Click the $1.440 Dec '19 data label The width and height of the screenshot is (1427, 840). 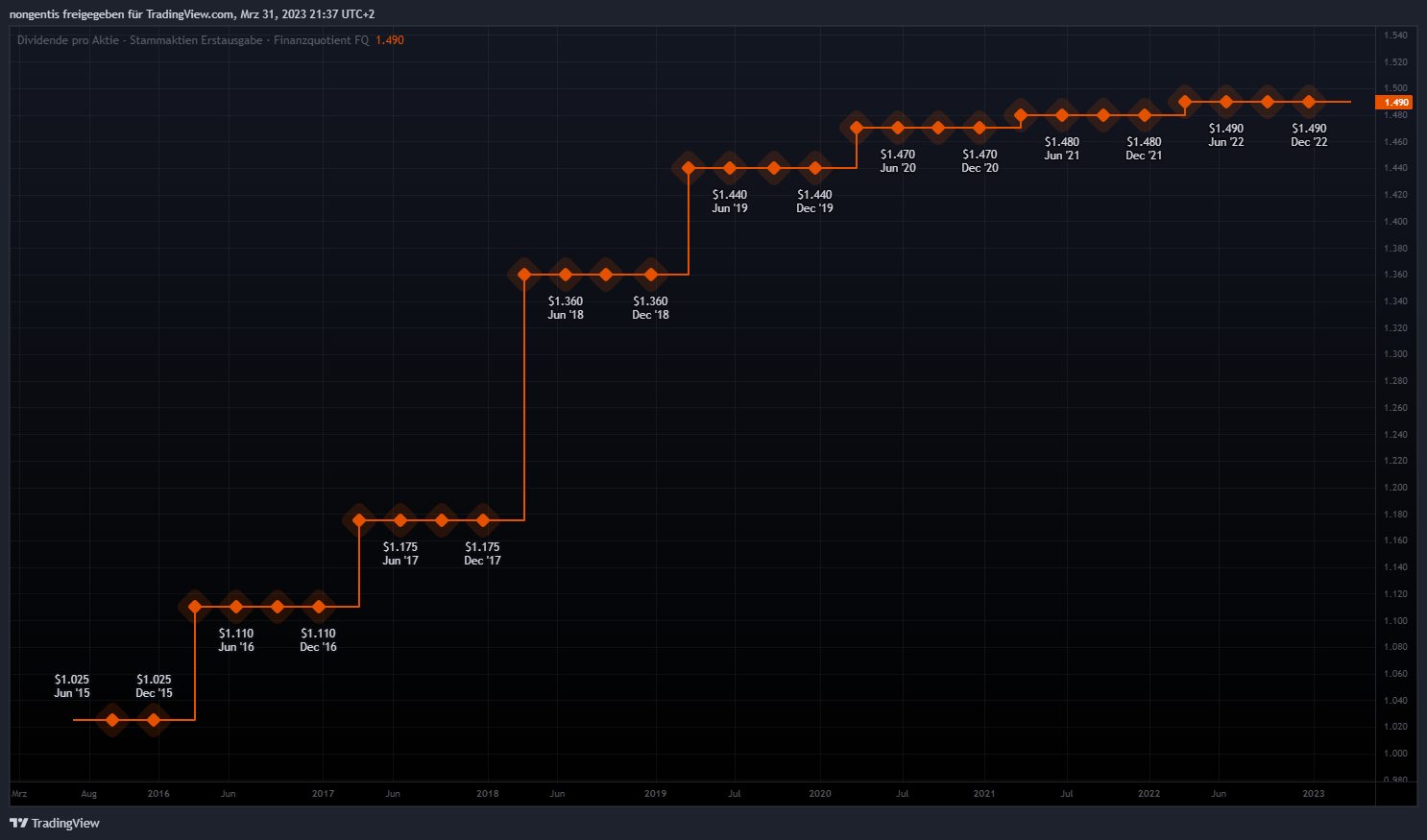[814, 201]
